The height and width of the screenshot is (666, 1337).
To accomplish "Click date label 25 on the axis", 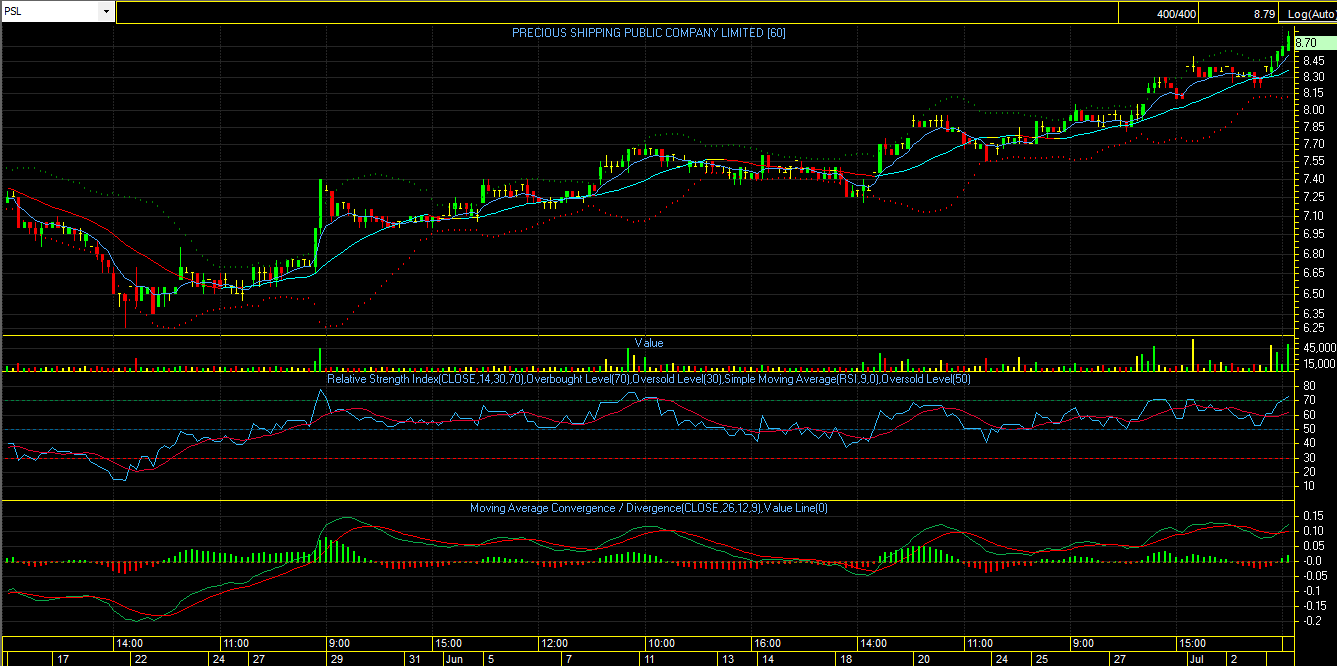I will (x=1041, y=659).
